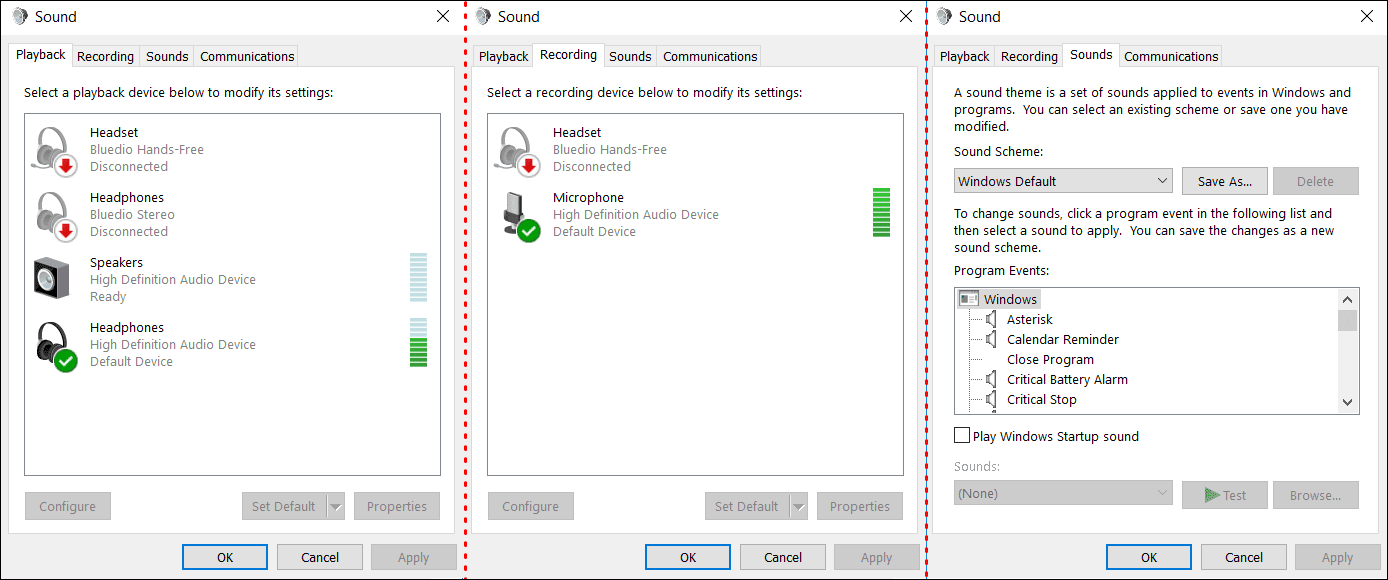1388x580 pixels.
Task: Select the Calendar Reminder event
Action: tap(1063, 339)
